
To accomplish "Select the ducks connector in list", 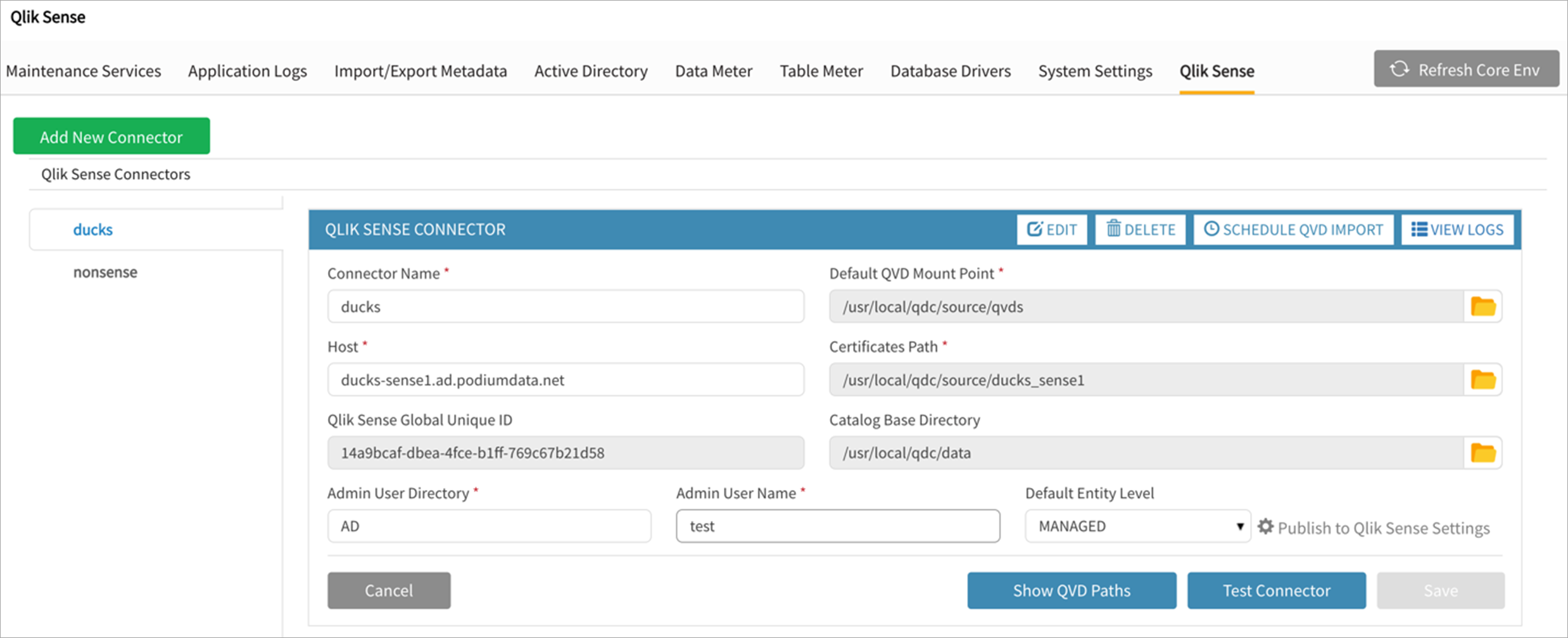I will 92,230.
